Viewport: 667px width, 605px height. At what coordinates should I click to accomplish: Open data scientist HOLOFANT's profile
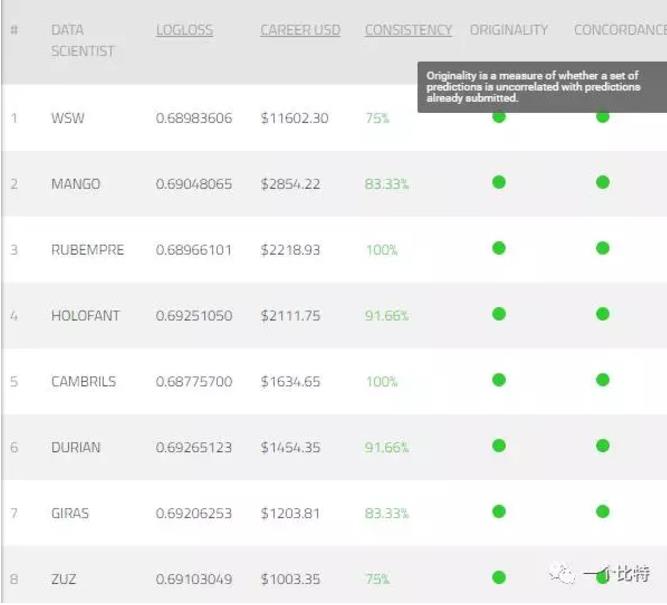86,316
